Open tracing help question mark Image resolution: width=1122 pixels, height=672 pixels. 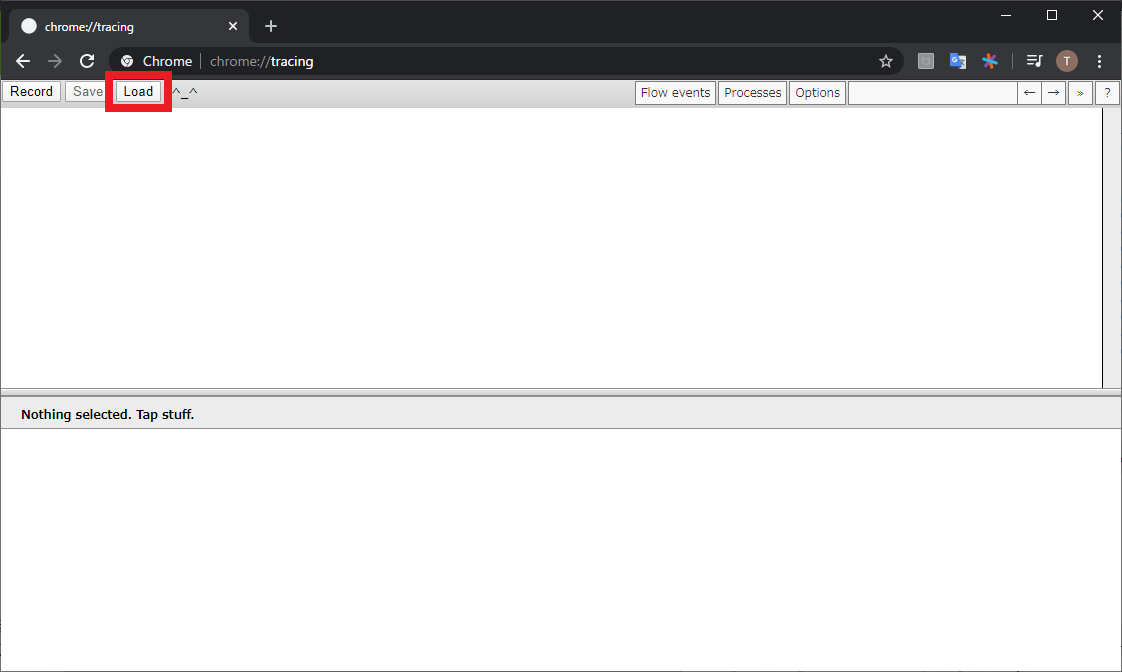click(x=1107, y=93)
